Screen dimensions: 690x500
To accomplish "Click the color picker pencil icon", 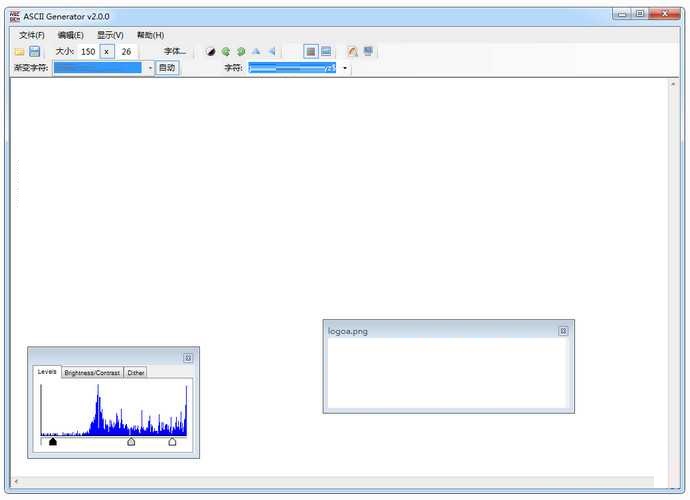I will pos(352,51).
